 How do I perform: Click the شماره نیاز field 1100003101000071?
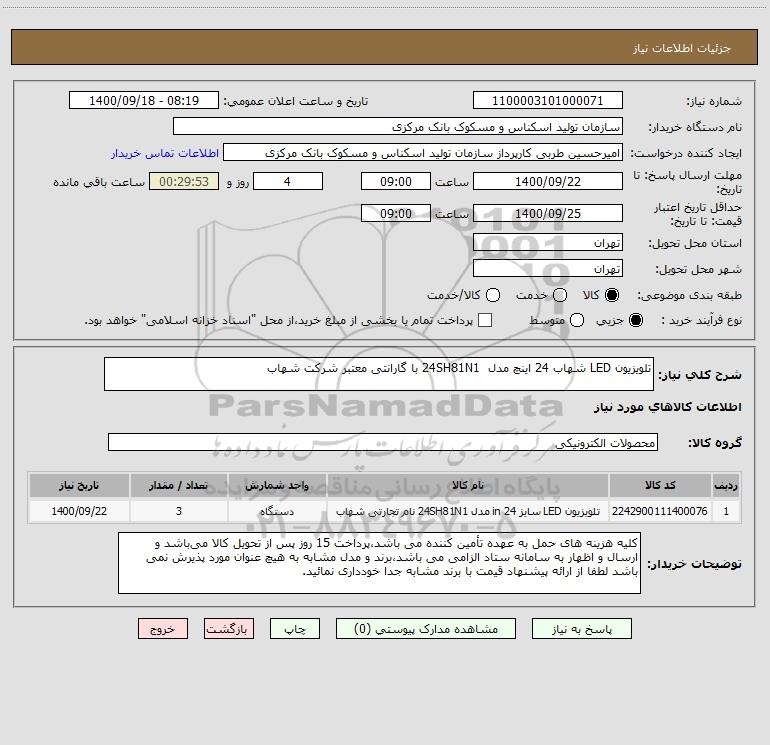(548, 100)
